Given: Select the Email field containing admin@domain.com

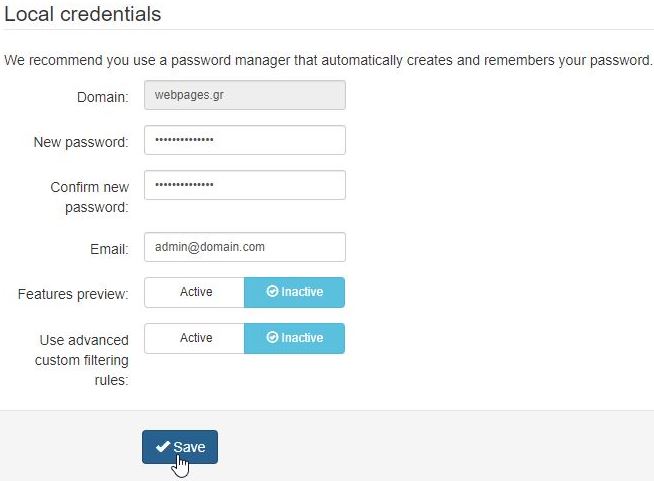Looking at the screenshot, I should pos(245,247).
